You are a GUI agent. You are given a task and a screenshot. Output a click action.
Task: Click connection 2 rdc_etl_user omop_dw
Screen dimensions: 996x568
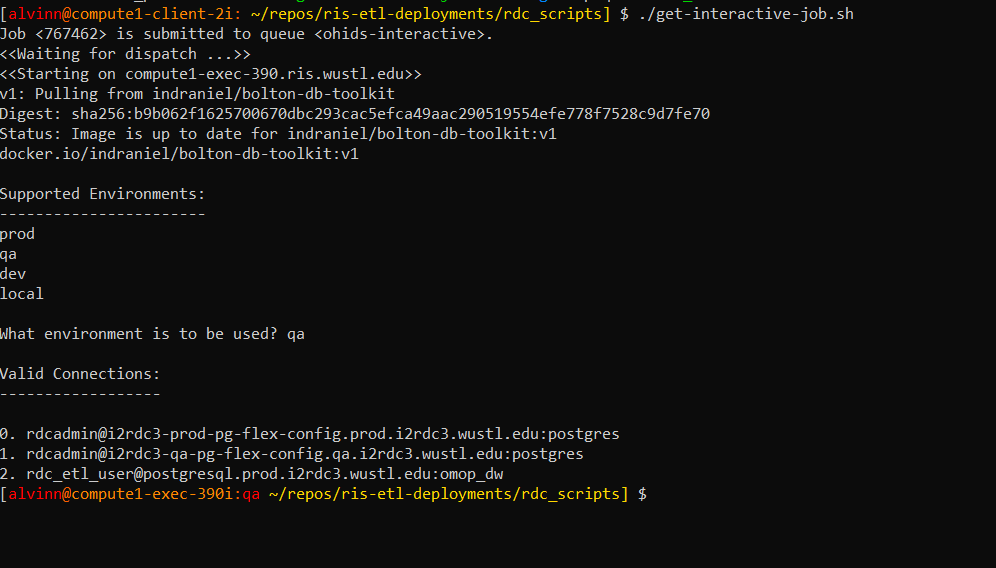(x=252, y=474)
